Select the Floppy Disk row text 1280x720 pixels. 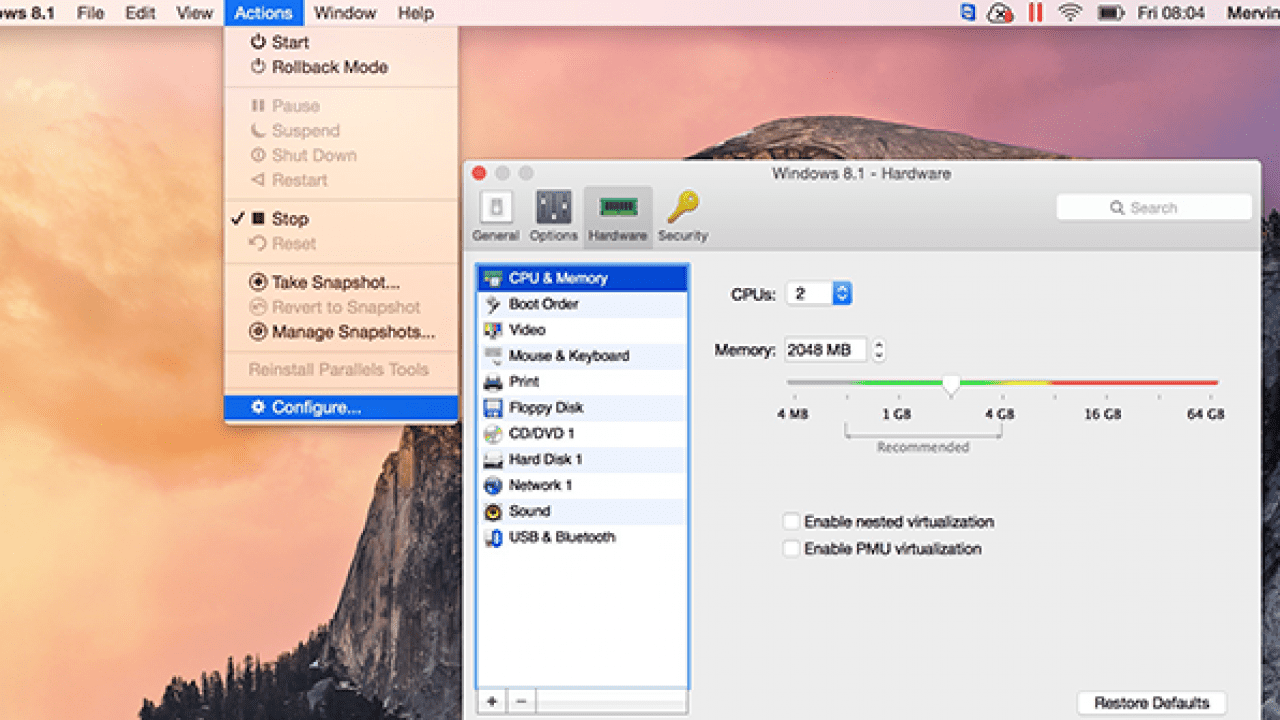point(546,408)
